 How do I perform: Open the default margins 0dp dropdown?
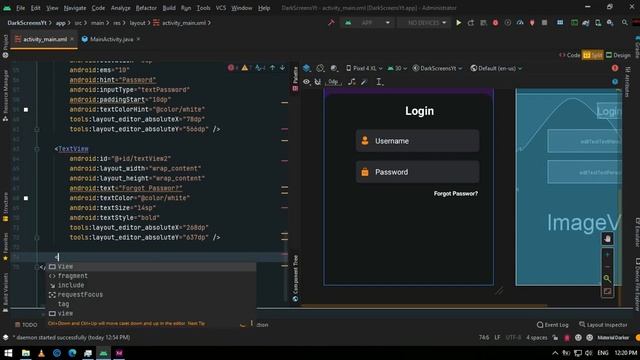pyautogui.click(x=333, y=82)
